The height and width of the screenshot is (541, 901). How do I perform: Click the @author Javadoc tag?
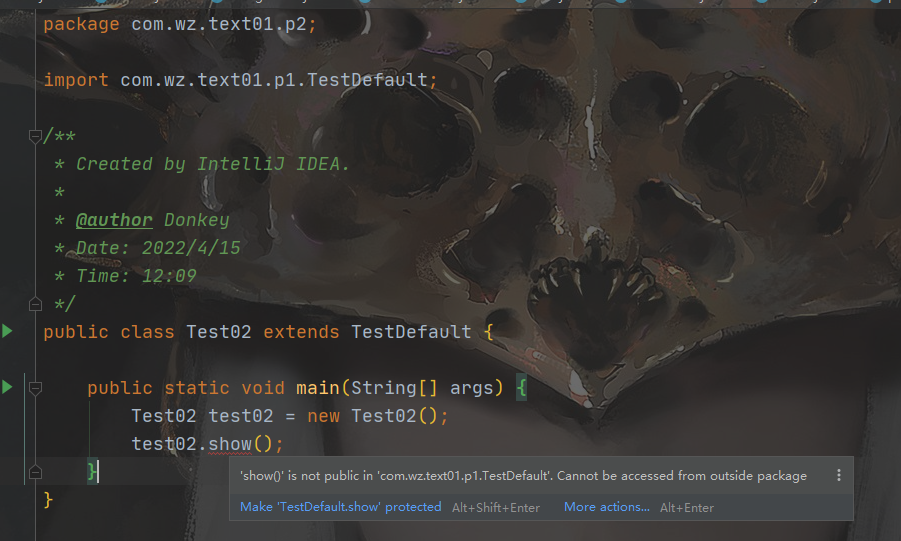tap(114, 220)
